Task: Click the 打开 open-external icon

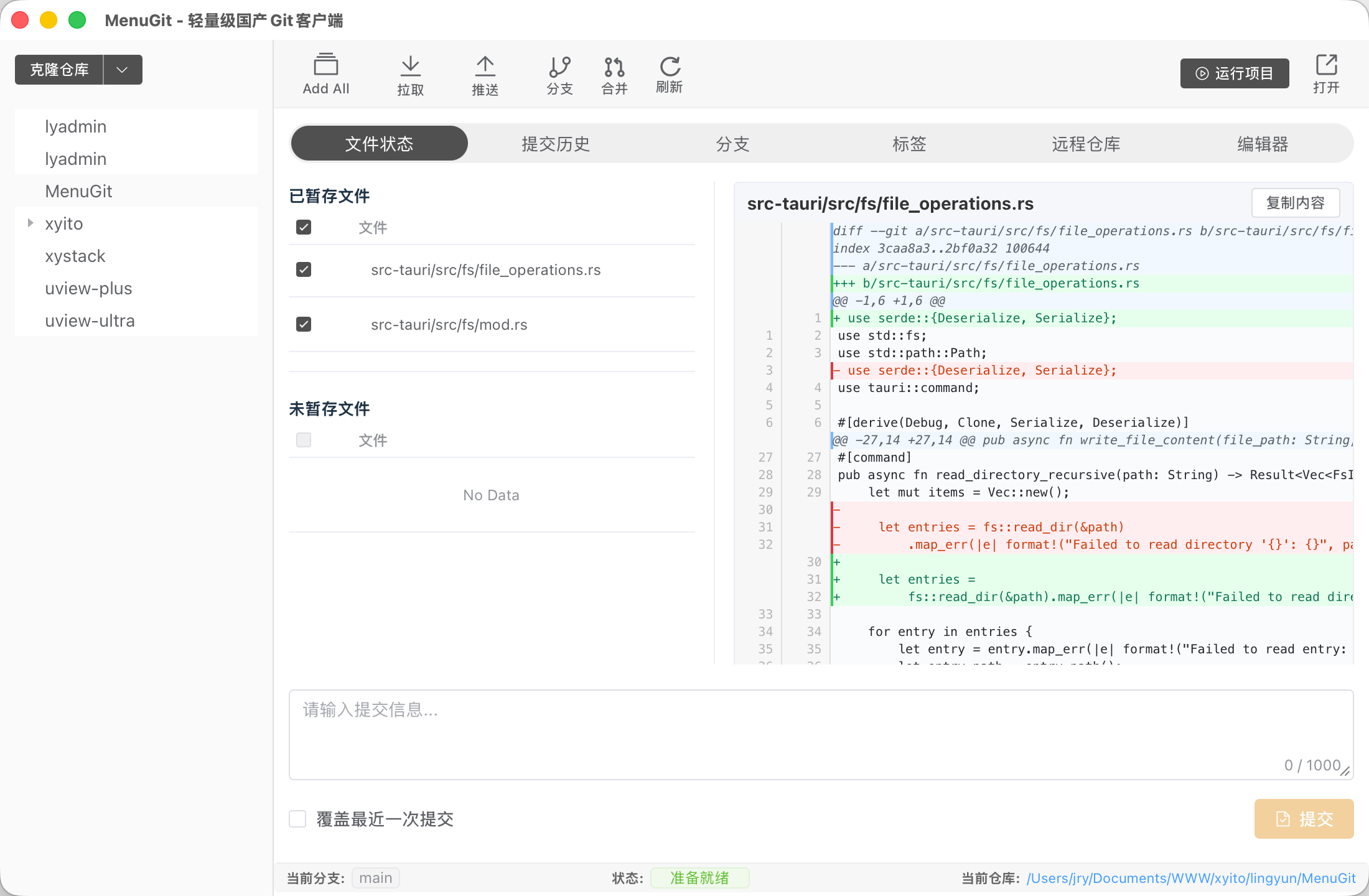Action: (1326, 65)
